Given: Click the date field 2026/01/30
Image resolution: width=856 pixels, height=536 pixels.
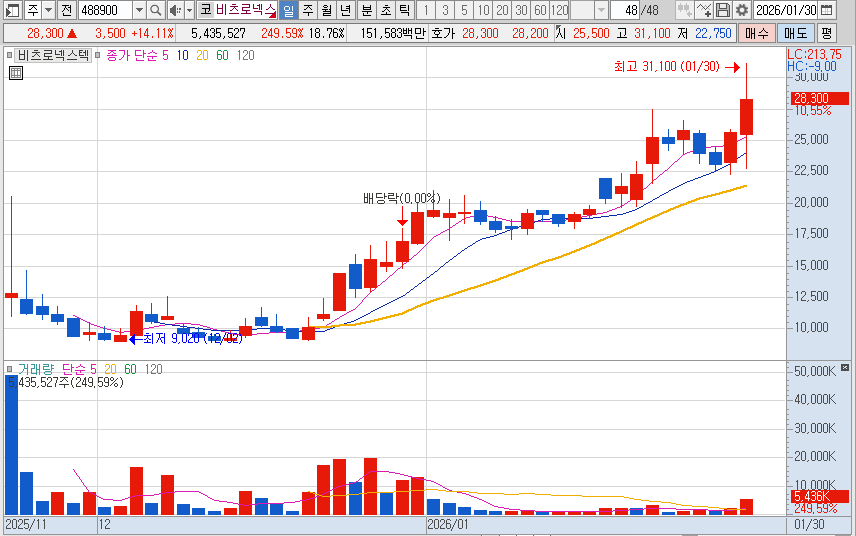Looking at the screenshot, I should 786,10.
